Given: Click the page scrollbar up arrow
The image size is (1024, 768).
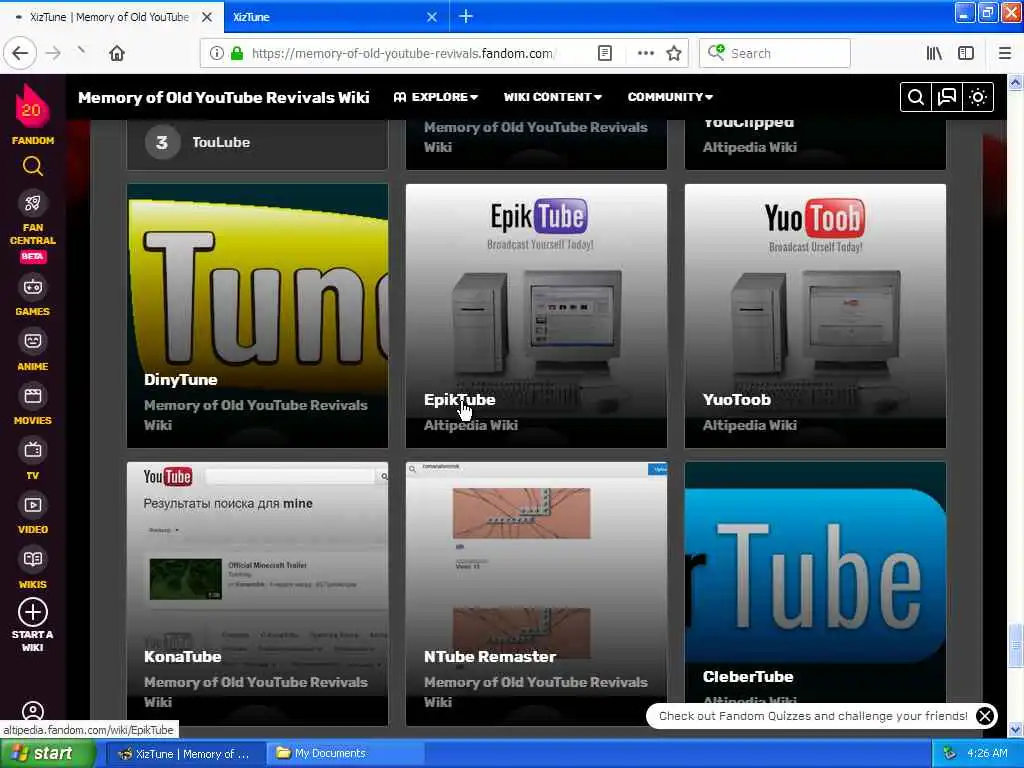Looking at the screenshot, I should point(1015,82).
